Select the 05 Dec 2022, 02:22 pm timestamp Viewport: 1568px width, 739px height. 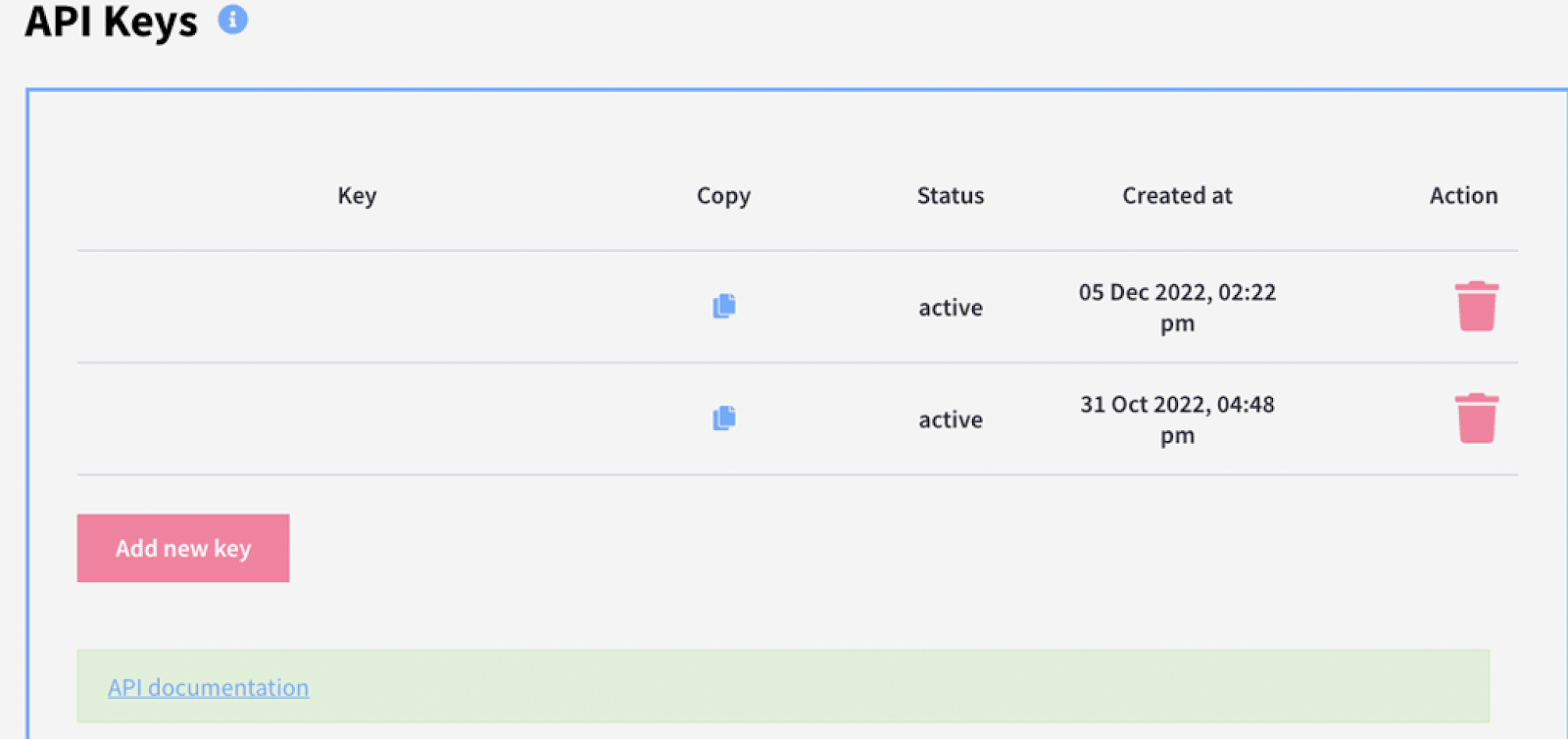coord(1177,307)
